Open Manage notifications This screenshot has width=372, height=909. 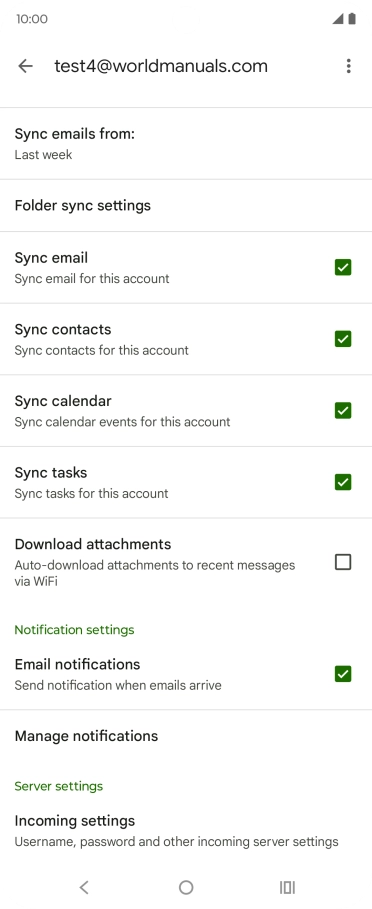[186, 736]
